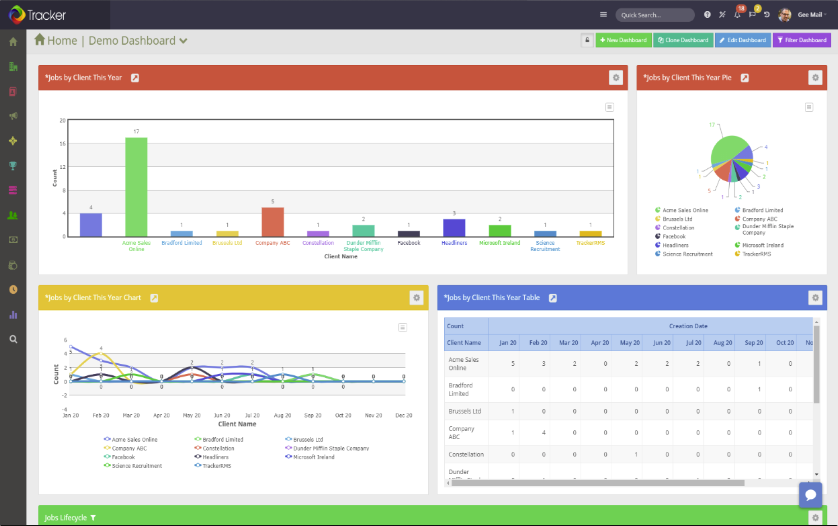Open the flag icon with 2 badge
Image resolution: width=838 pixels, height=526 pixels.
pos(753,14)
